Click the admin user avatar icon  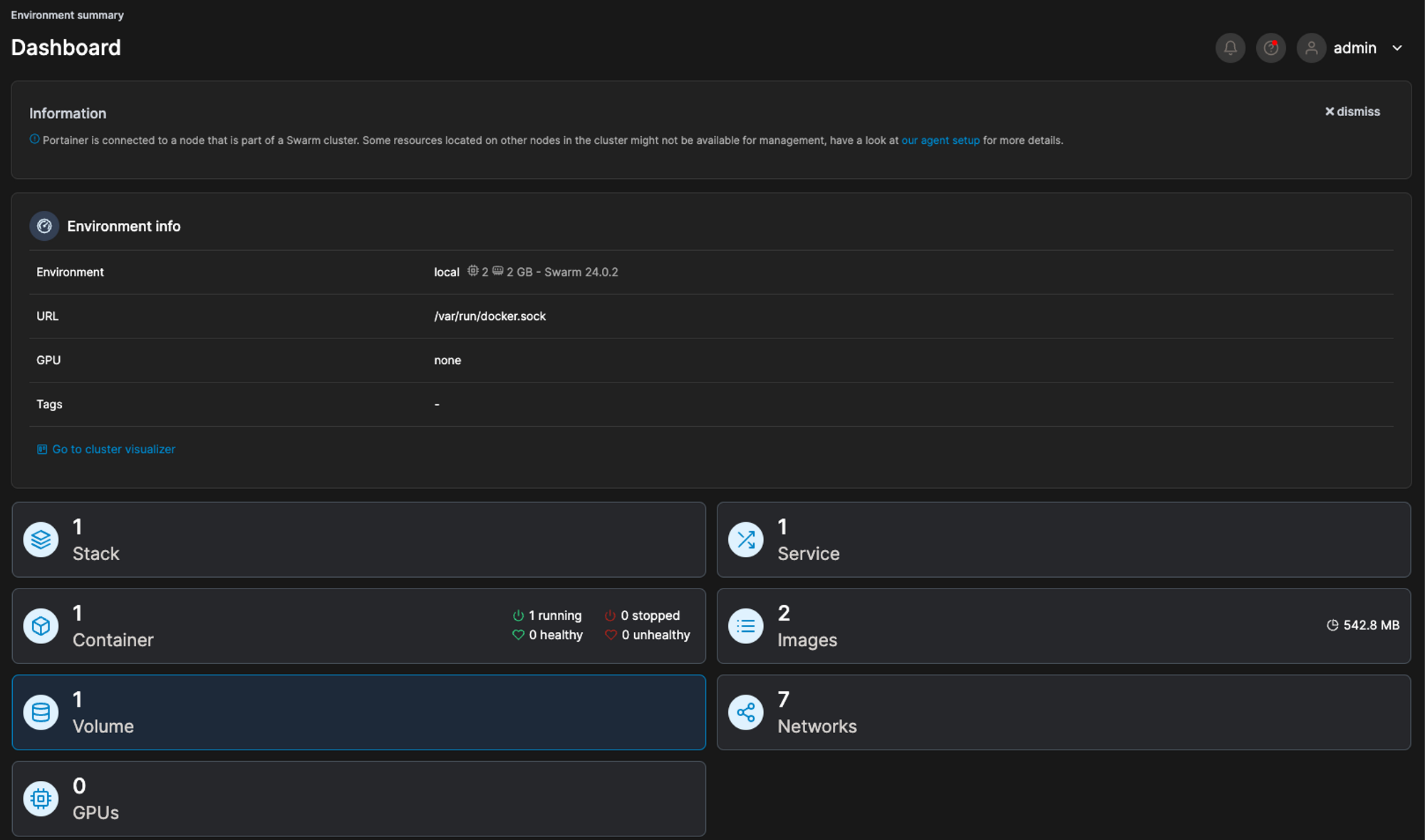point(1311,48)
